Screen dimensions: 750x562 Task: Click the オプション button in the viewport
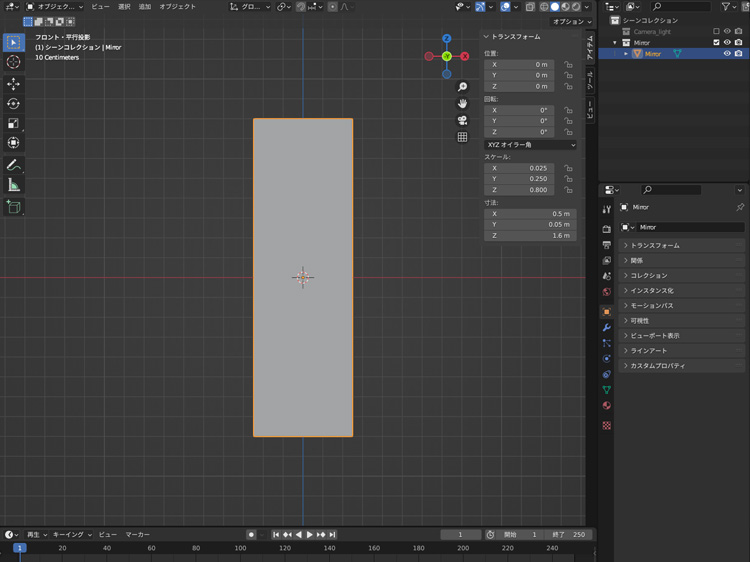(572, 21)
